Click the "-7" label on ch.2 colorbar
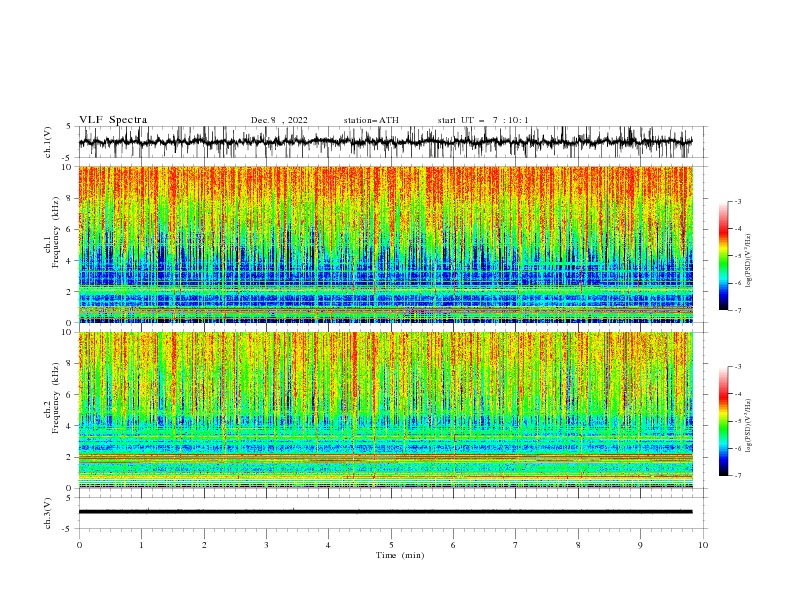The width and height of the screenshot is (792, 612). click(738, 476)
